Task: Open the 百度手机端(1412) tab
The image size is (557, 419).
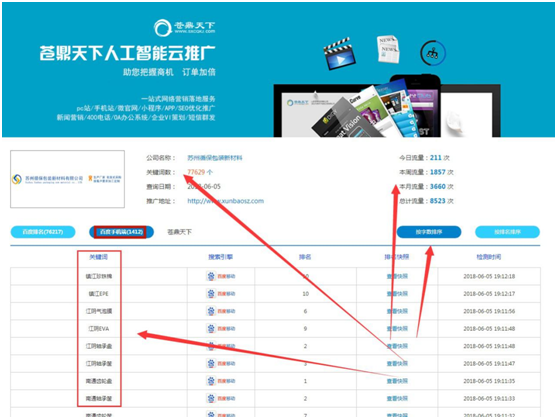Action: 121,232
